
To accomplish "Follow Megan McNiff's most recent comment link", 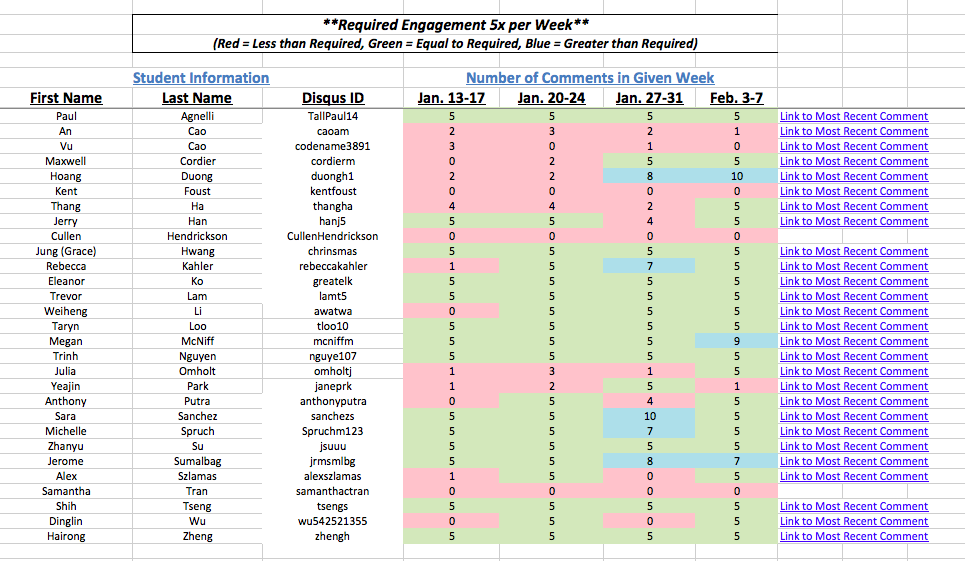I will tap(854, 341).
